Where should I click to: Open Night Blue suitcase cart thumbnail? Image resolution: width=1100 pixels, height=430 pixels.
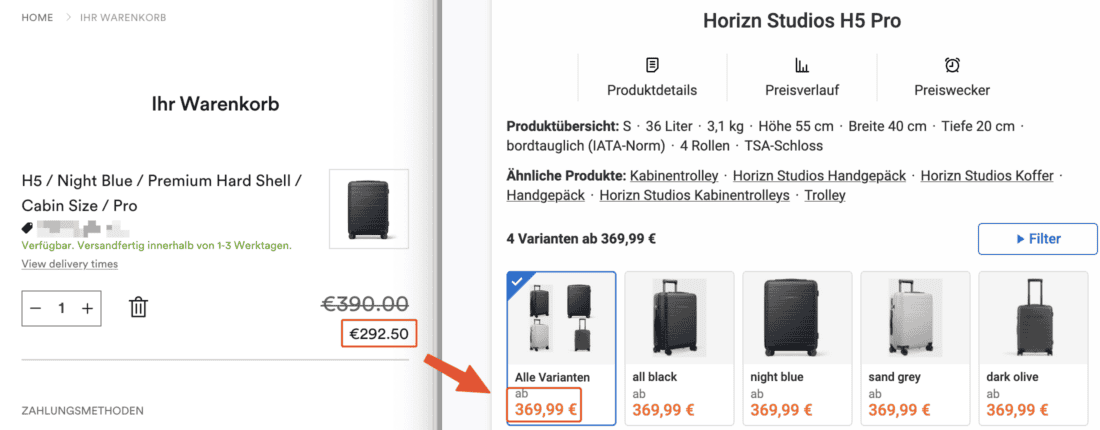click(369, 208)
